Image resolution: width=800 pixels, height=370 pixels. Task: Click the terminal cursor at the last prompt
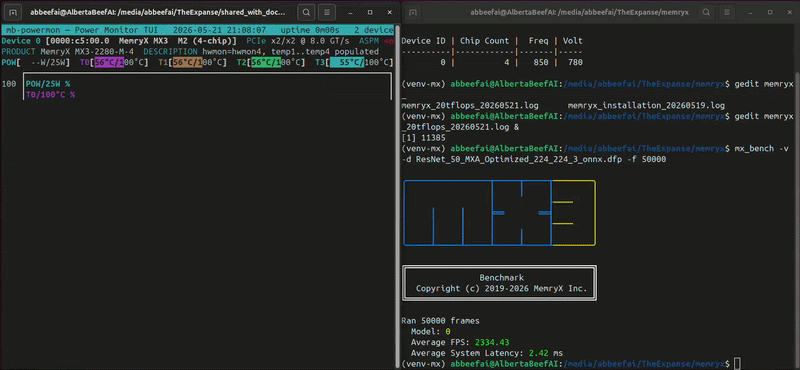coord(736,363)
